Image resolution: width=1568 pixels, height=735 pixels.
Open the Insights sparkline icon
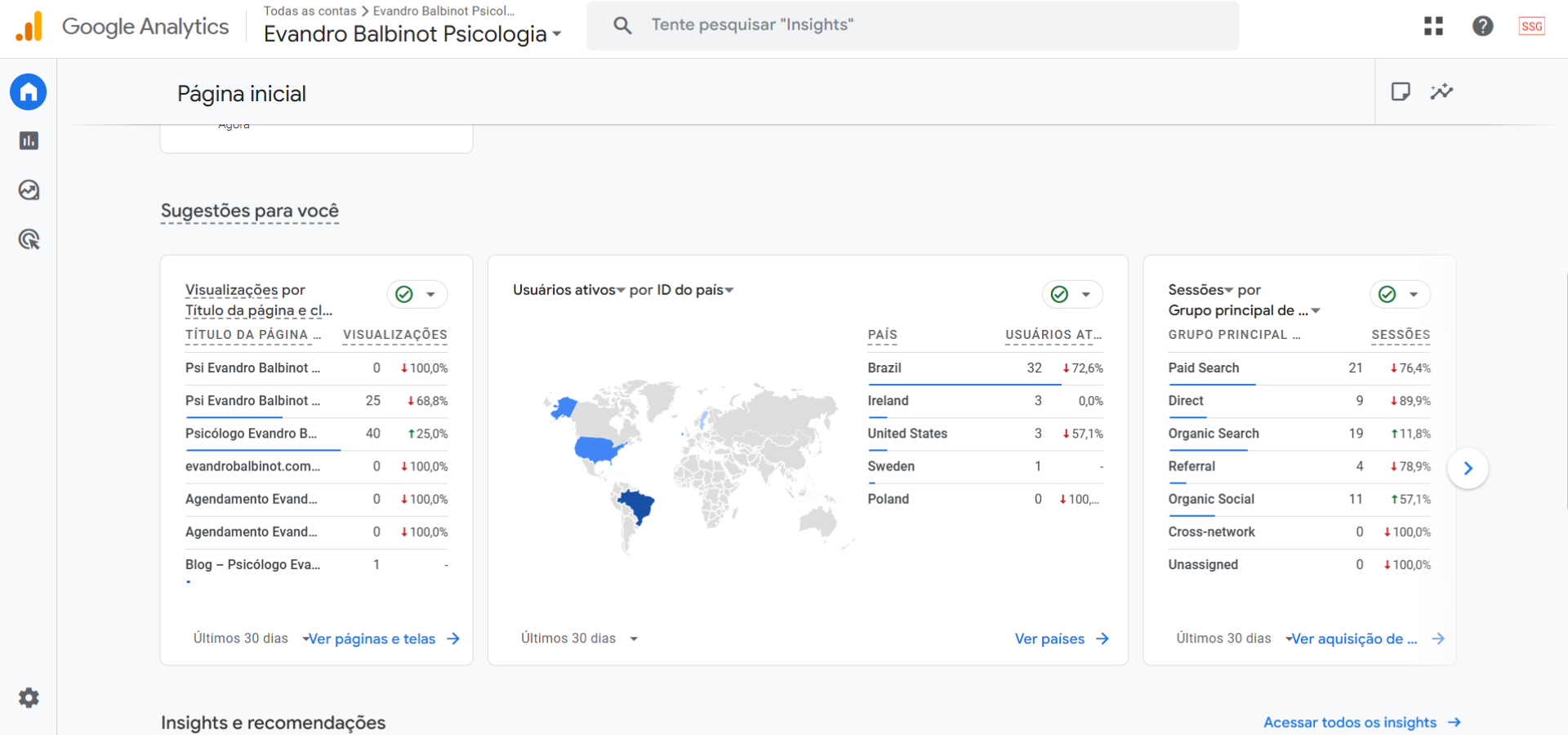coord(1441,91)
